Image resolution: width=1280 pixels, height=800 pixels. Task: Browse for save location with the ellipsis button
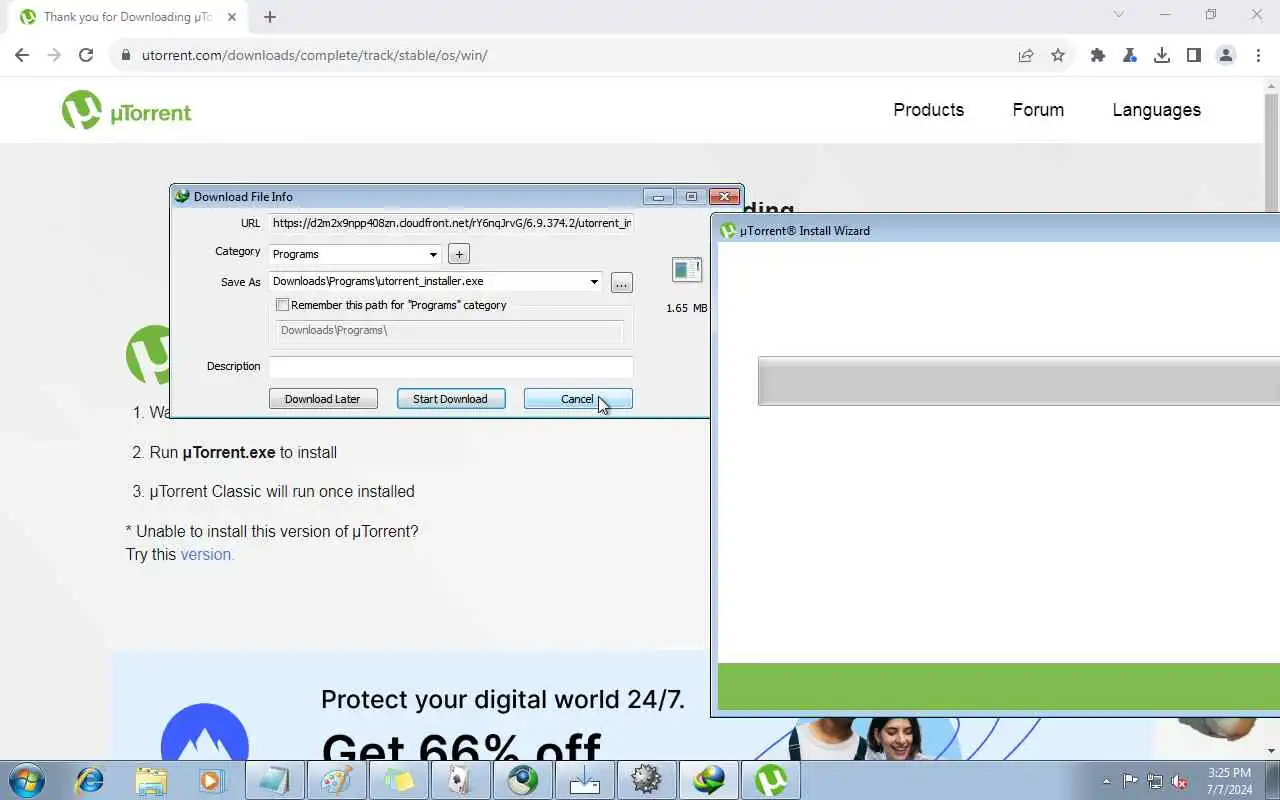click(622, 283)
